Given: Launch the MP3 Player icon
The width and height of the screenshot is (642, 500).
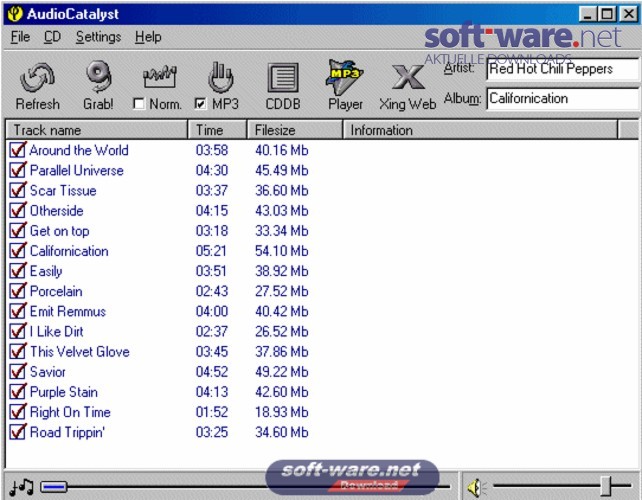Looking at the screenshot, I should coord(345,77).
